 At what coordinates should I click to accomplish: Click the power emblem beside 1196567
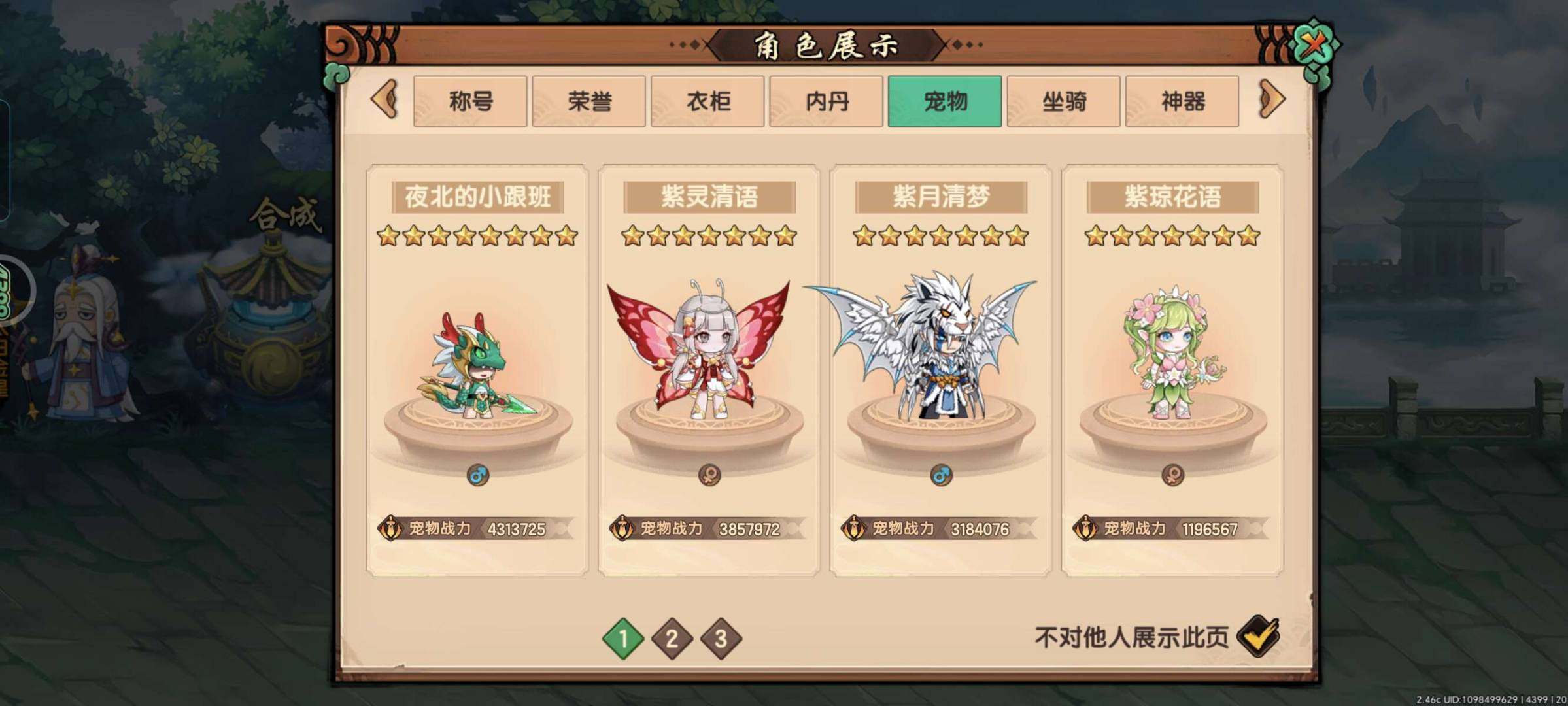pyautogui.click(x=1085, y=528)
